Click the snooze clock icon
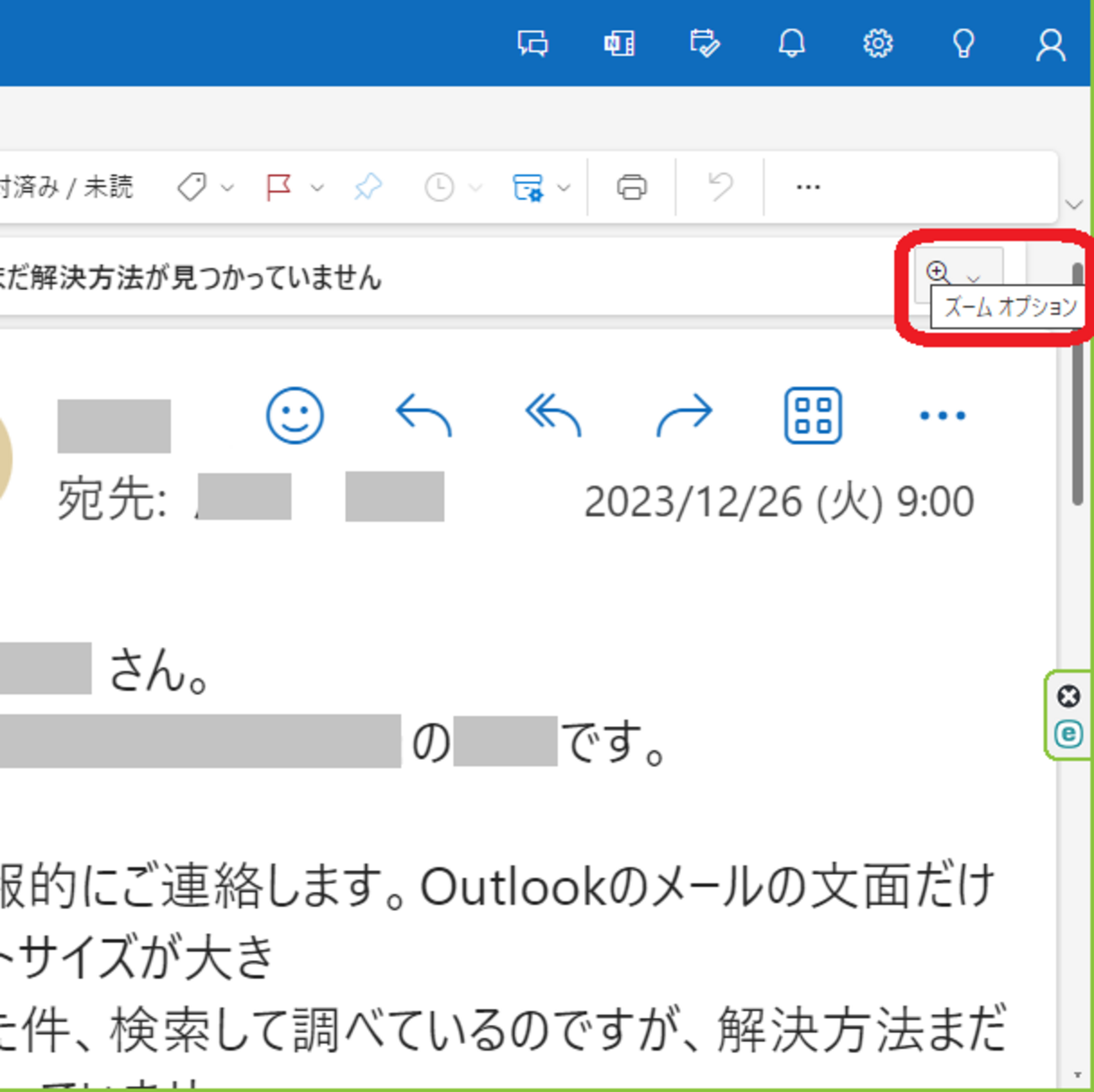 click(x=439, y=187)
